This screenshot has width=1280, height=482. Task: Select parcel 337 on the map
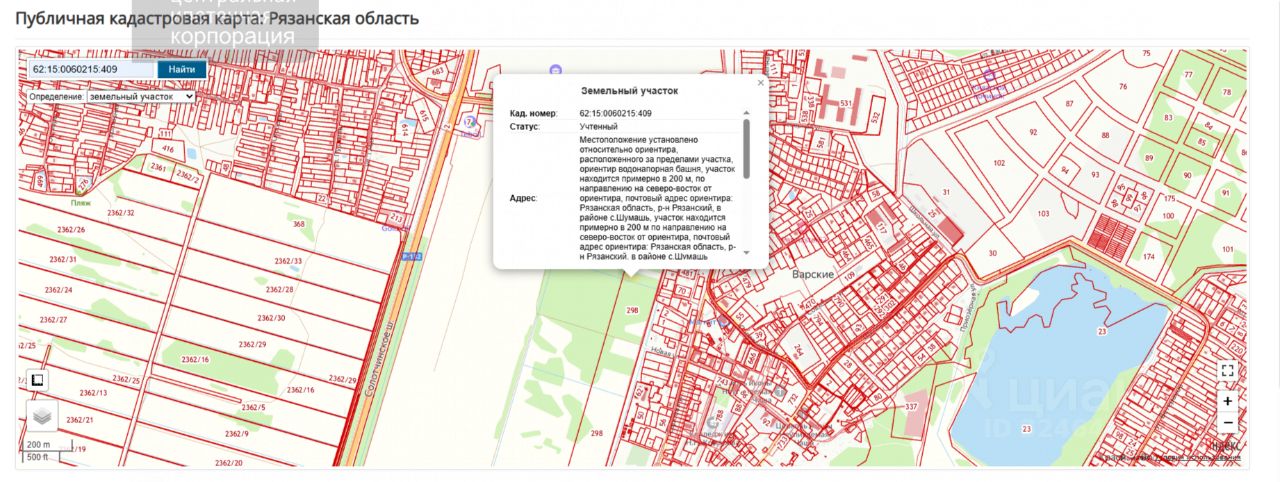(x=910, y=407)
